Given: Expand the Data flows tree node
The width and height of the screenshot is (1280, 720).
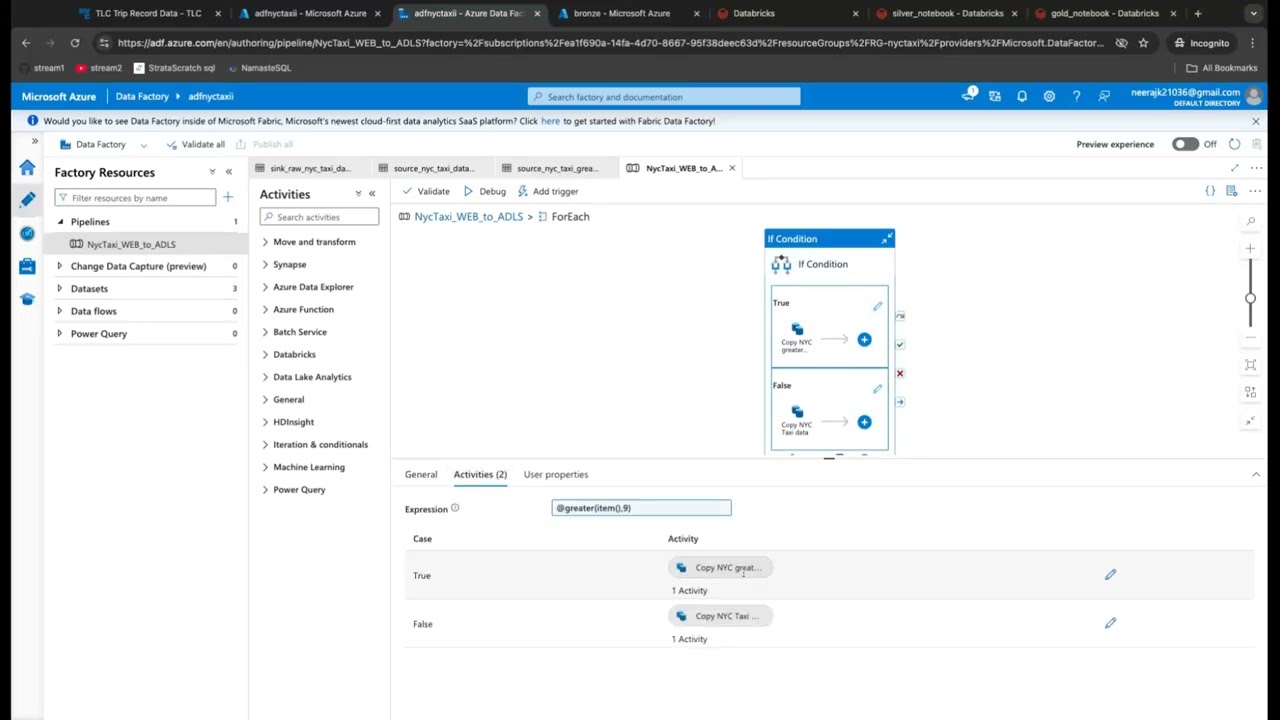Looking at the screenshot, I should [x=60, y=311].
